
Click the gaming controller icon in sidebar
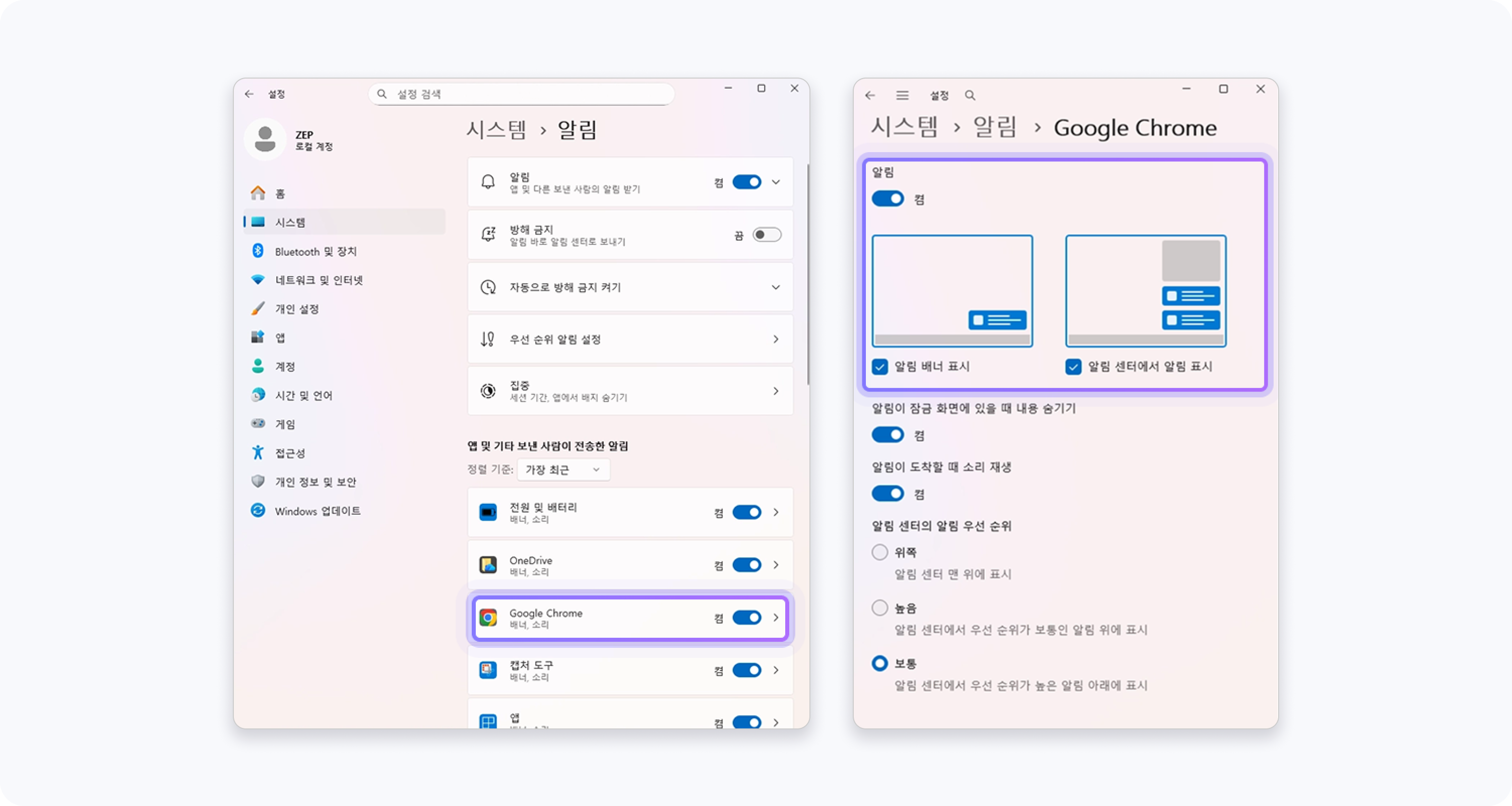pyautogui.click(x=258, y=424)
